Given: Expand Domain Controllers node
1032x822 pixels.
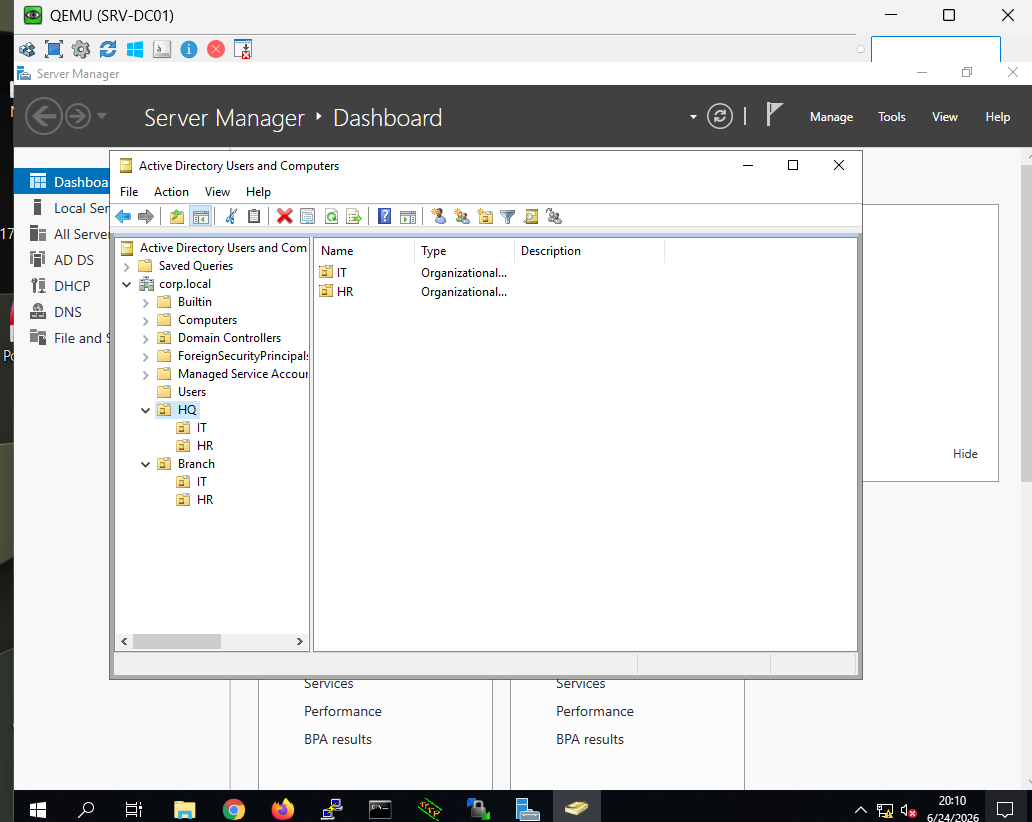Looking at the screenshot, I should click(145, 338).
